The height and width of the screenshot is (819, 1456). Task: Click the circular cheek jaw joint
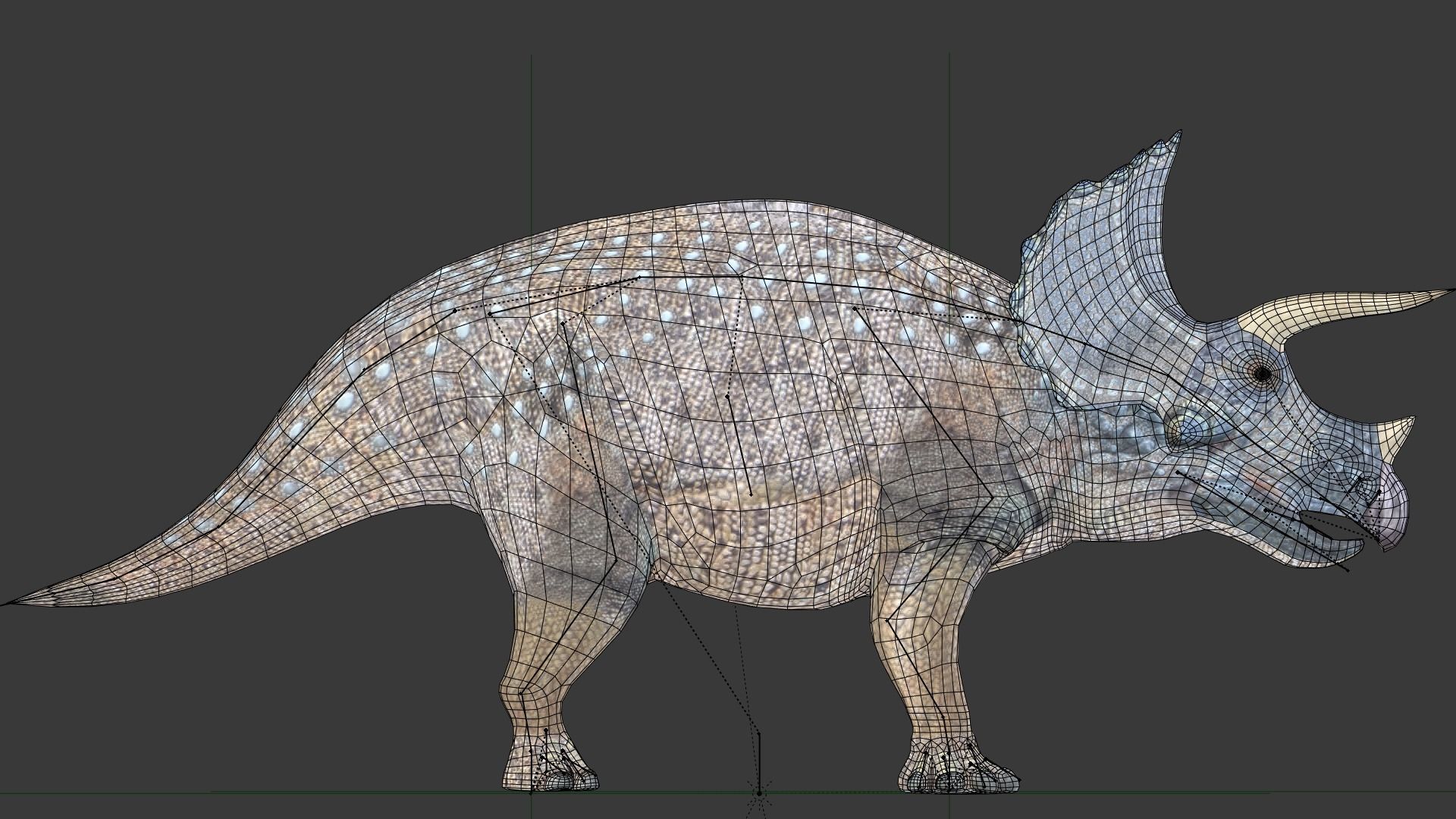point(1188,431)
